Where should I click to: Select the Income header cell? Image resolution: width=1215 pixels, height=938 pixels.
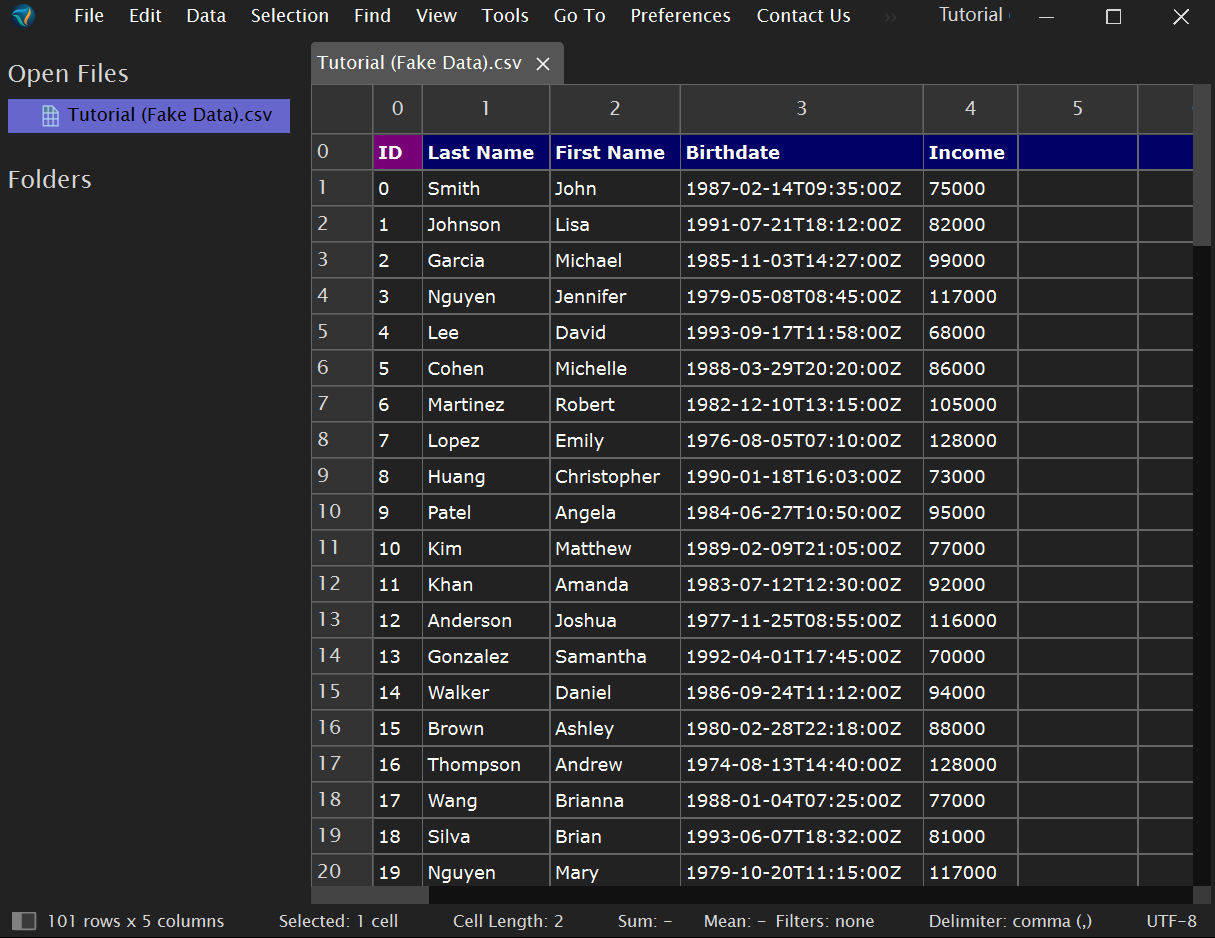966,151
